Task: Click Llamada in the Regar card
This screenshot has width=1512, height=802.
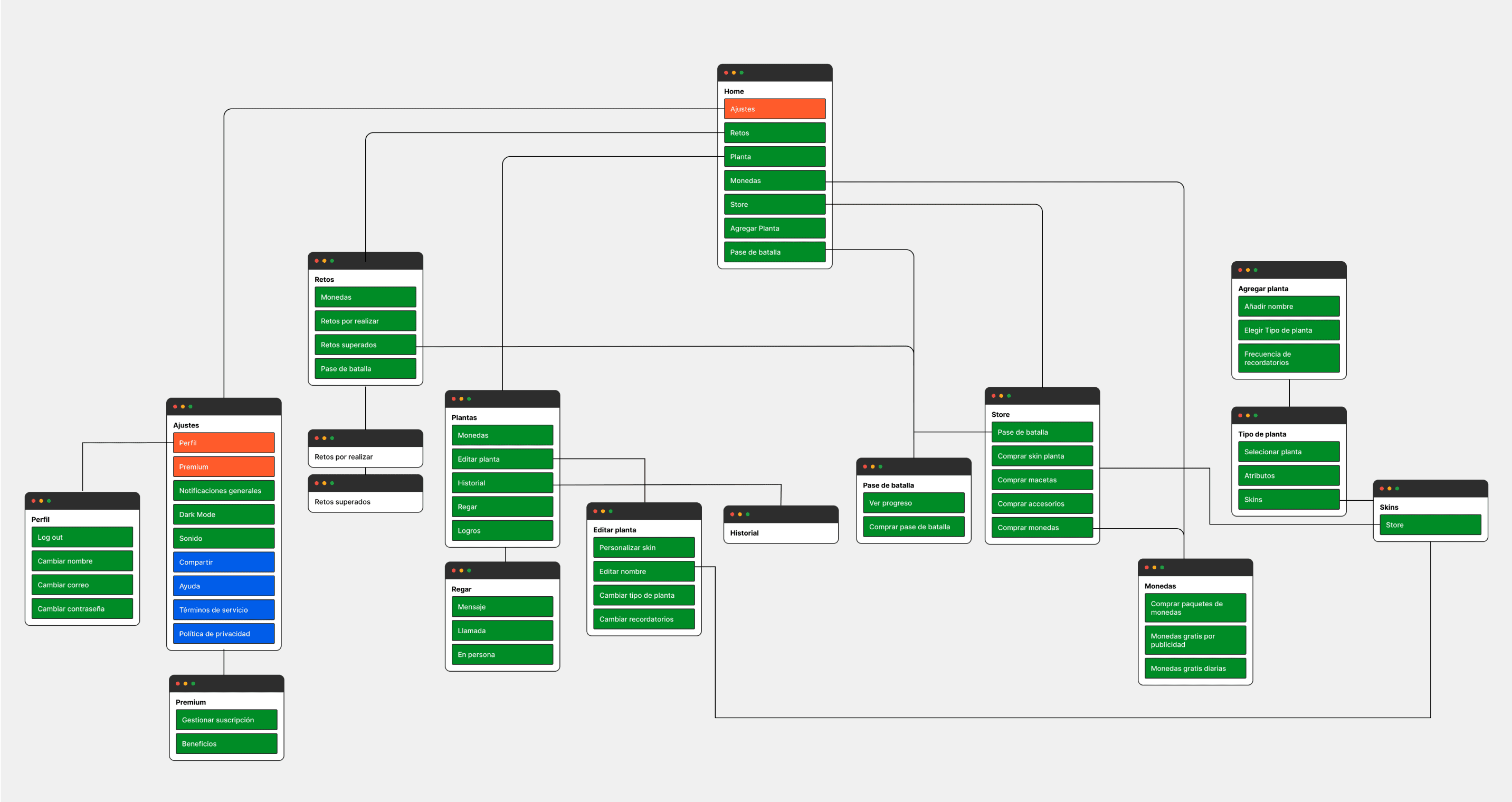Action: tap(502, 631)
